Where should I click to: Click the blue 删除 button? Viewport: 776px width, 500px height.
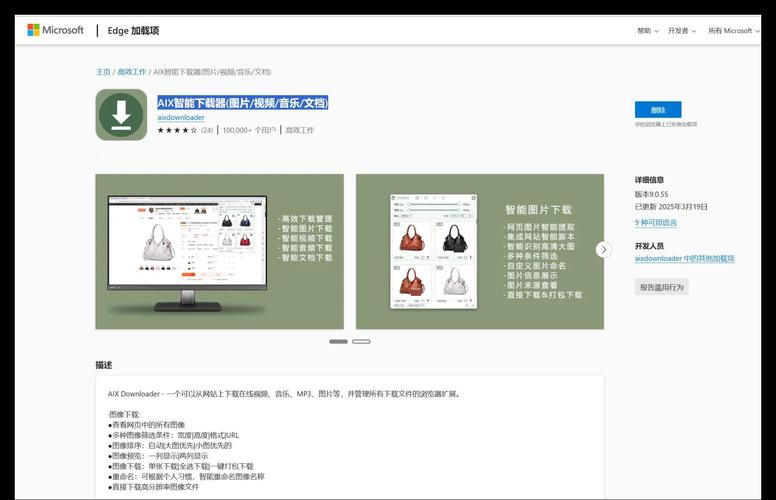[x=658, y=109]
